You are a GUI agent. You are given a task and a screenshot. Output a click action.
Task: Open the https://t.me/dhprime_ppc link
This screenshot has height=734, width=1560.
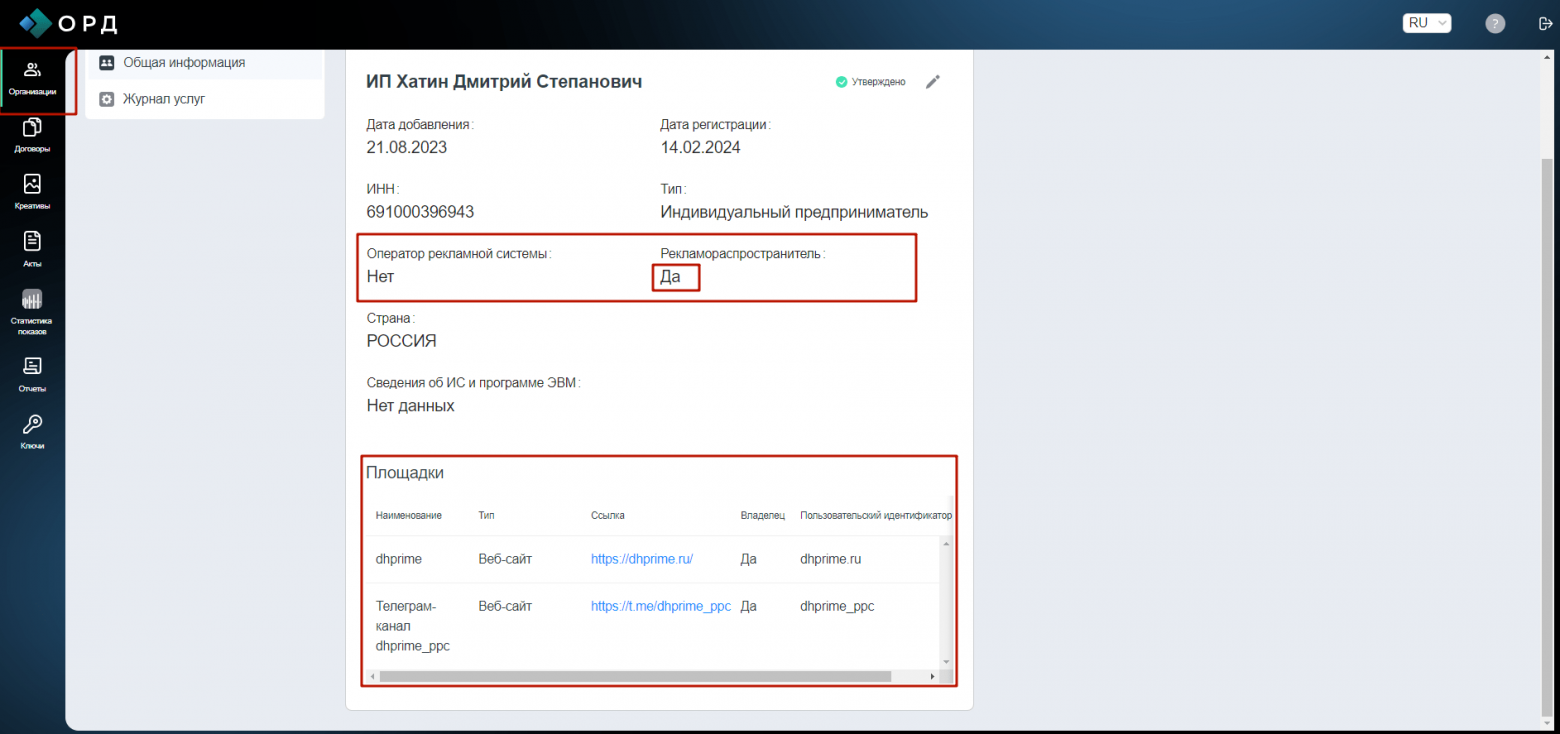pyautogui.click(x=661, y=606)
